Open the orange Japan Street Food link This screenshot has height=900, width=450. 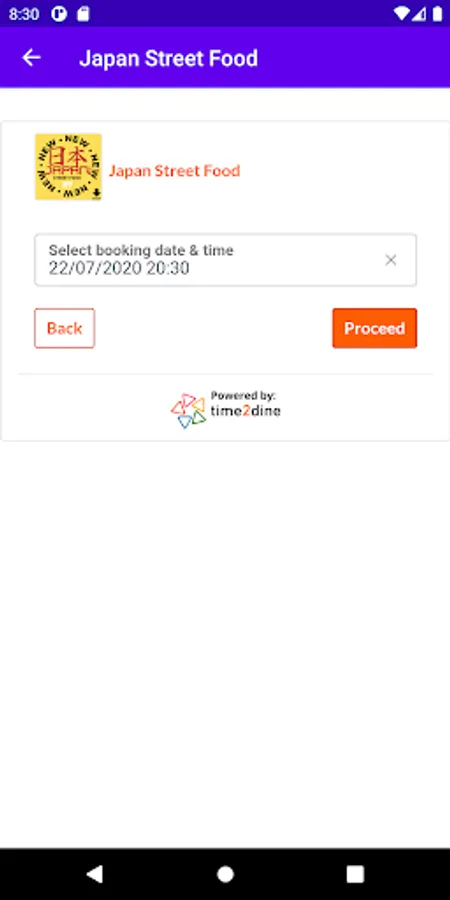pyautogui.click(x=174, y=171)
